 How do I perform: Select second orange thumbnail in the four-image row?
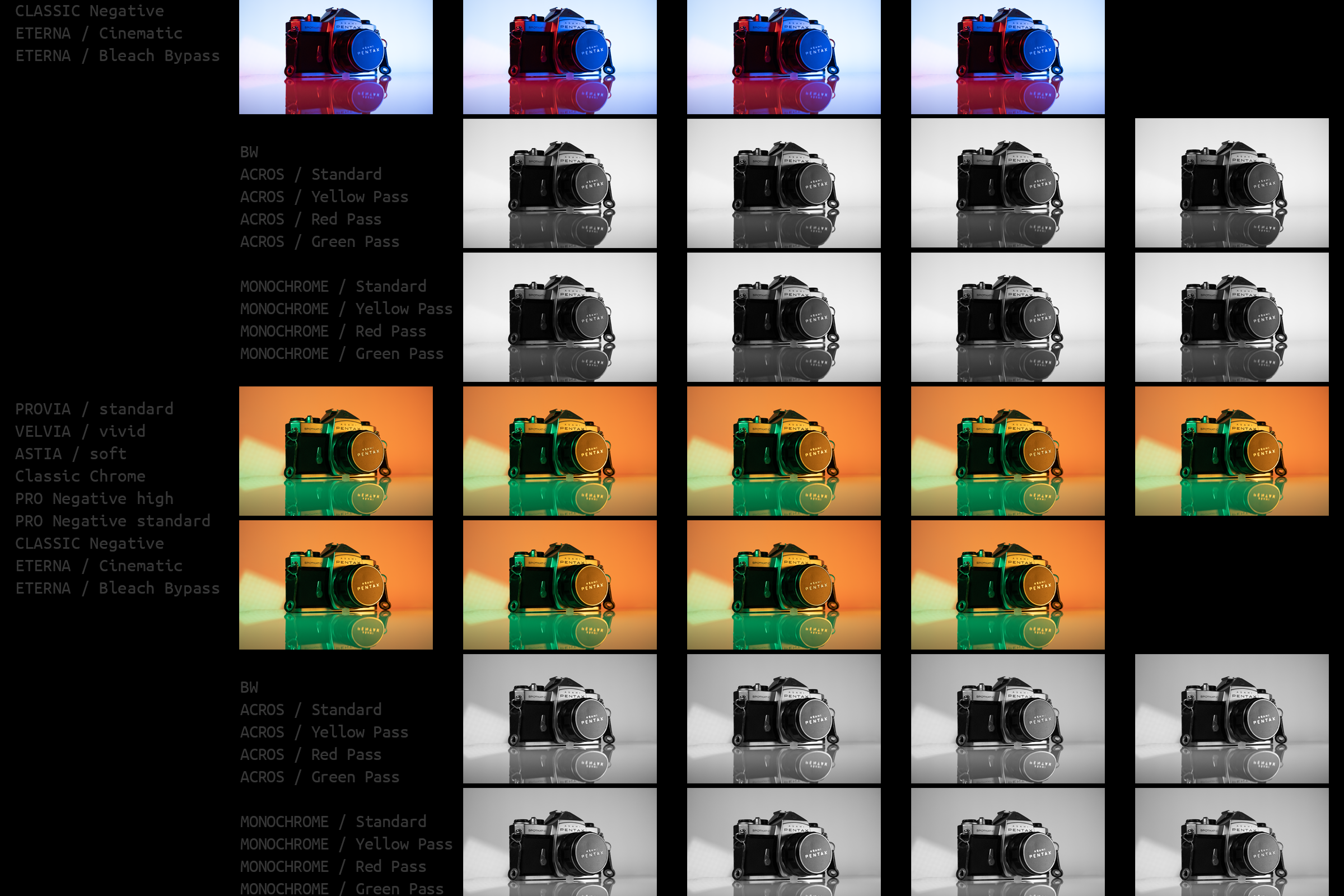click(x=560, y=585)
